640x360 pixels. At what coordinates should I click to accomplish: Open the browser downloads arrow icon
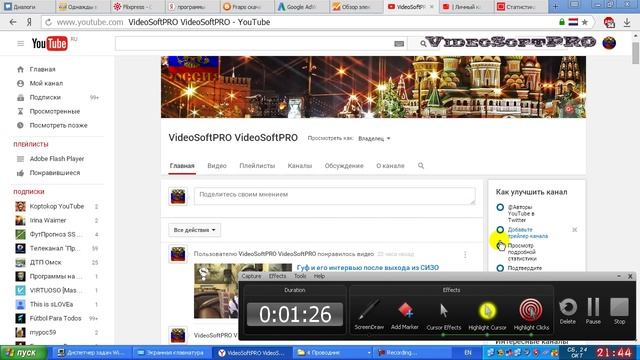pos(627,22)
